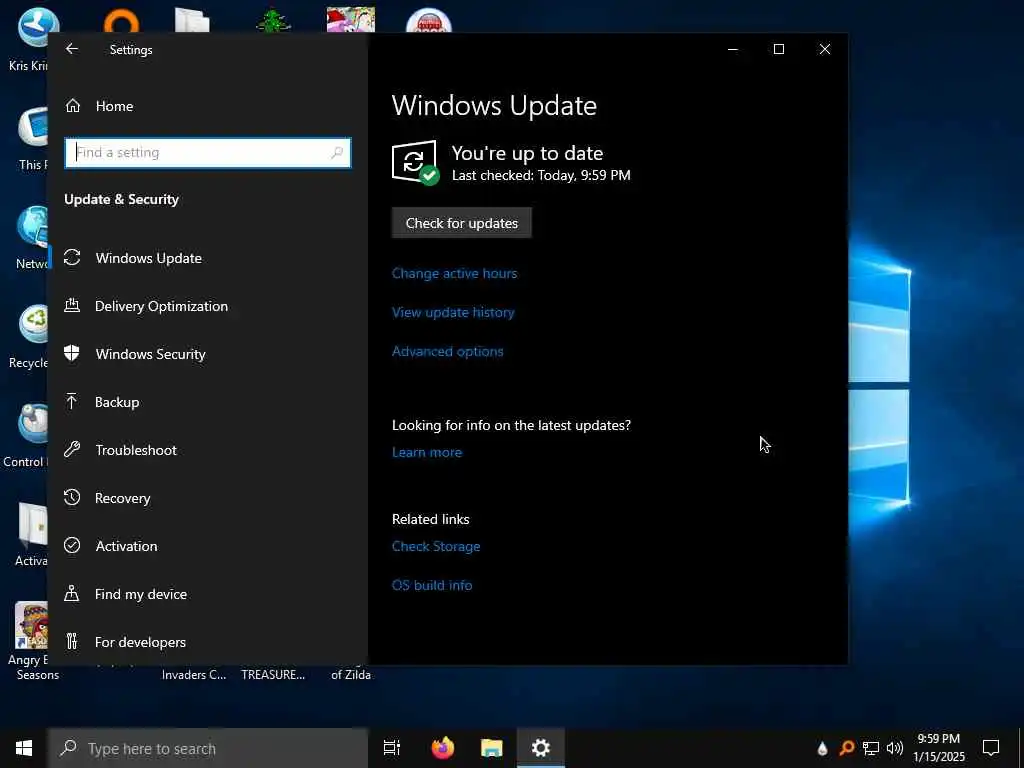Go back with the Settings back arrow
Image resolution: width=1024 pixels, height=768 pixels.
click(x=72, y=49)
